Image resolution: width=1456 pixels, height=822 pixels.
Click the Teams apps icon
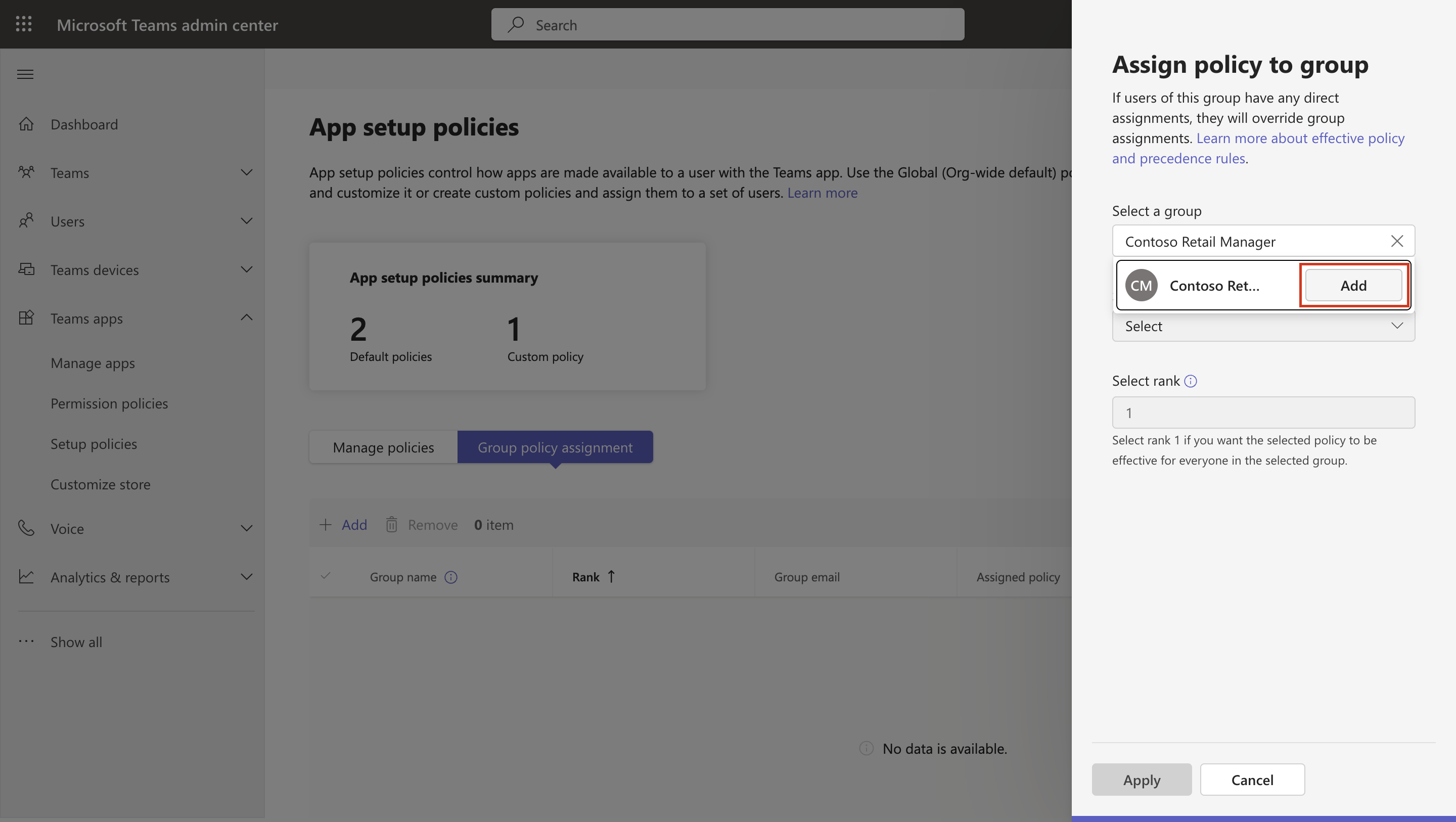pyautogui.click(x=26, y=317)
